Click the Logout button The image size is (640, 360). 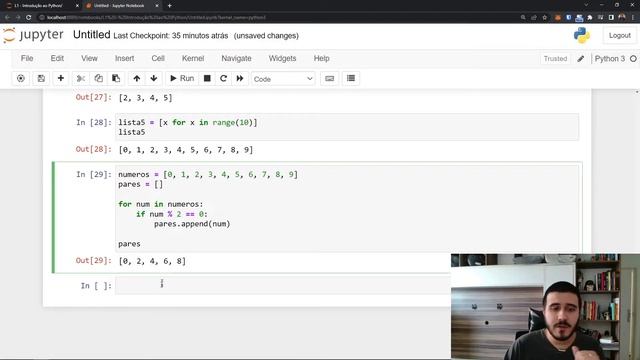coord(620,36)
